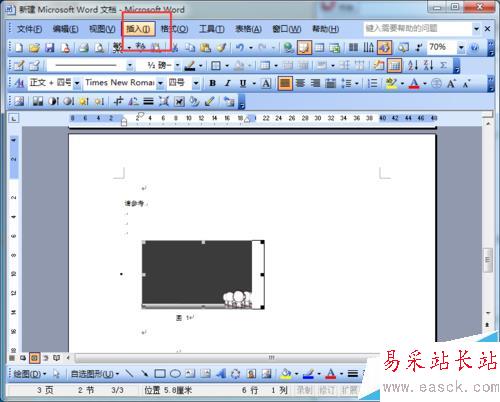
Task: Open the 文件(F) menu
Action: (x=29, y=29)
